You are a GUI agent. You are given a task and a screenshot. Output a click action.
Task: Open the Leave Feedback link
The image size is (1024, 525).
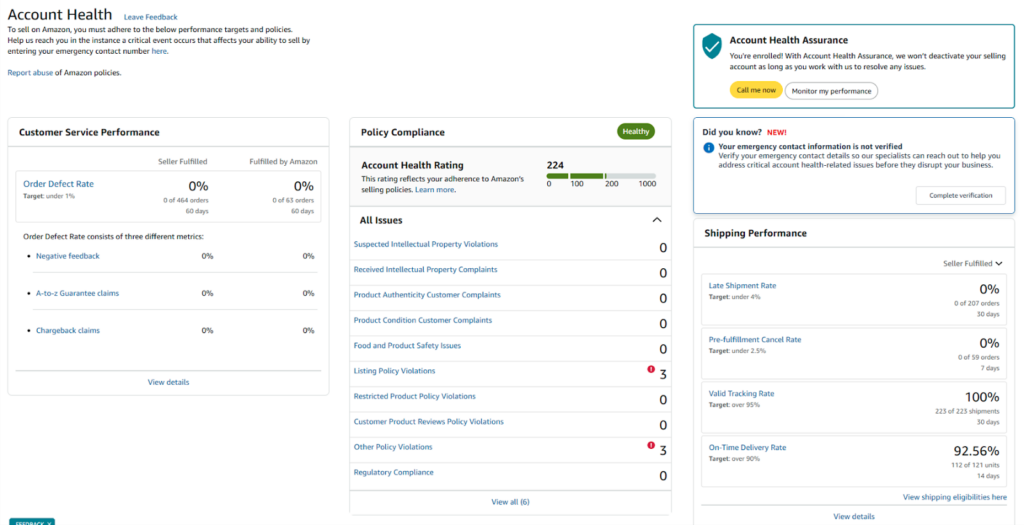pyautogui.click(x=150, y=17)
